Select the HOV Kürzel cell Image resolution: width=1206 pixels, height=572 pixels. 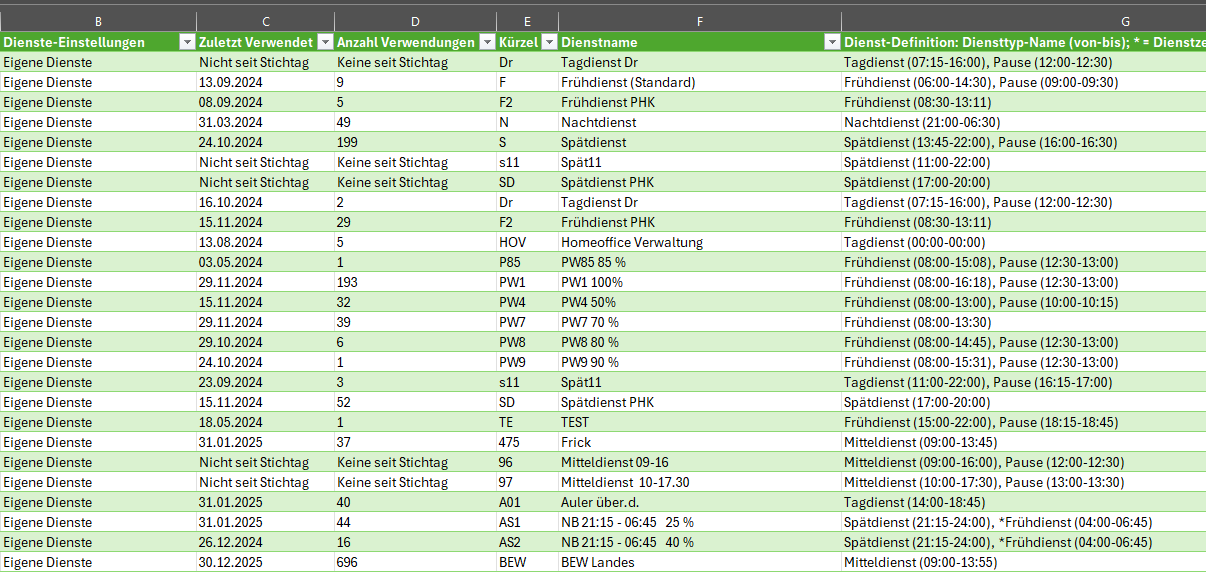[512, 242]
